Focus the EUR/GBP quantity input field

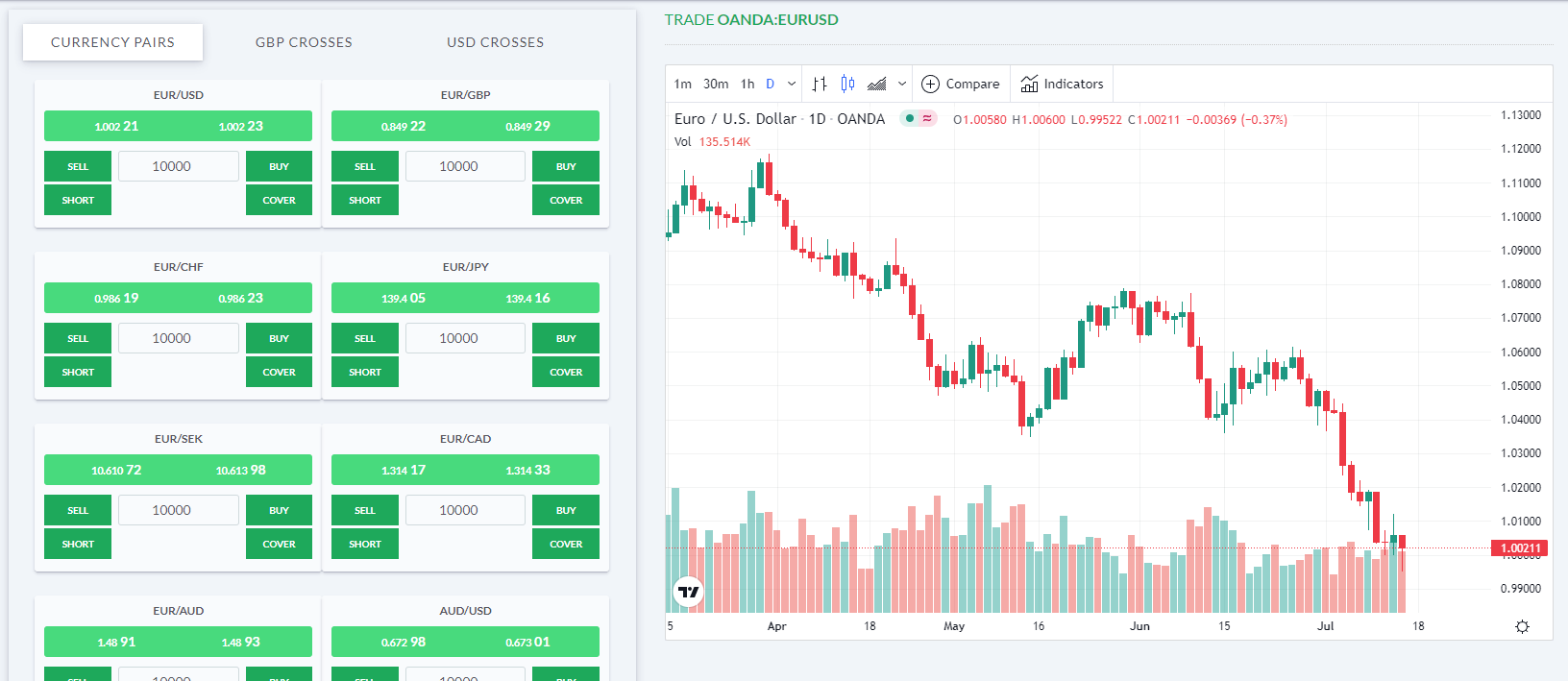pyautogui.click(x=466, y=166)
